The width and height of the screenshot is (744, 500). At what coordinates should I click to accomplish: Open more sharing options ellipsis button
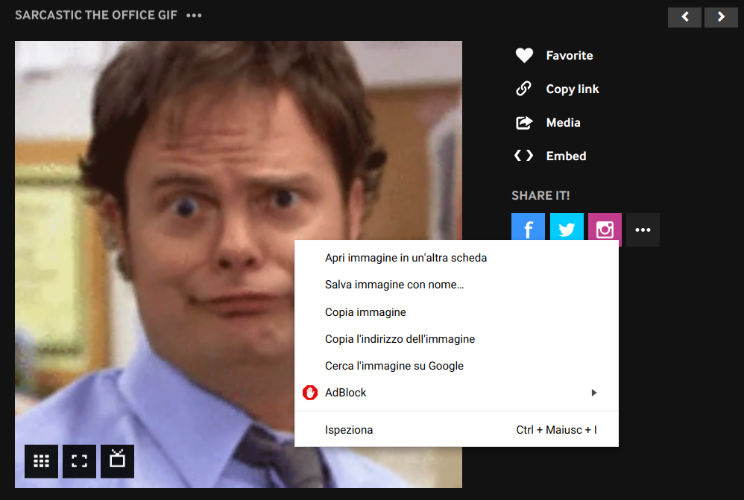tap(643, 230)
